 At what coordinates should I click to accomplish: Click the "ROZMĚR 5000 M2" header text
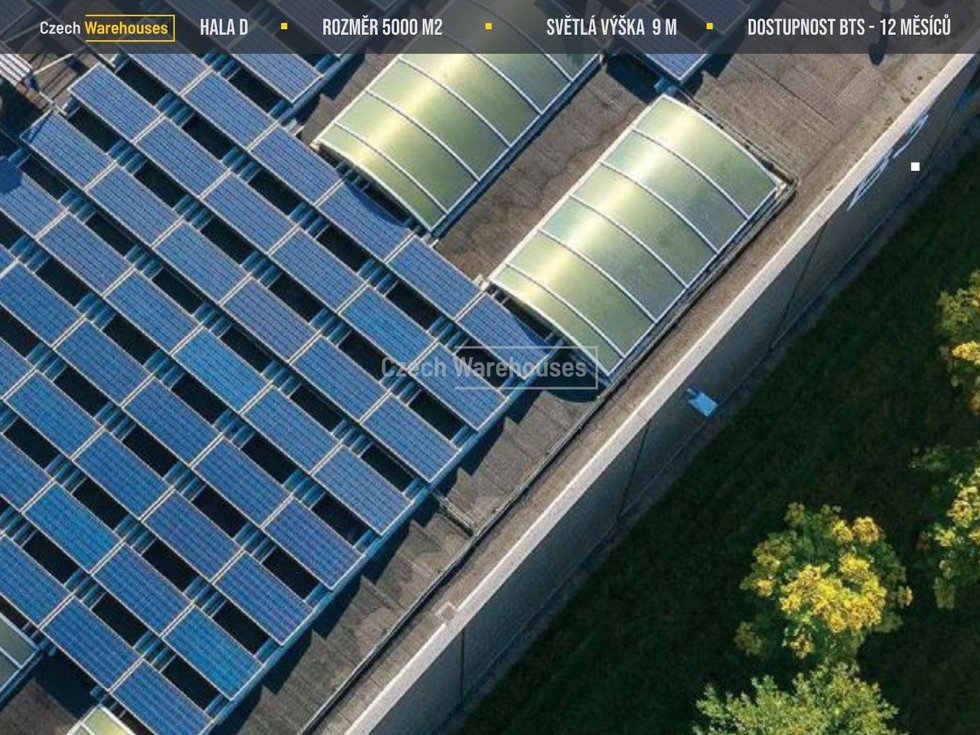pyautogui.click(x=382, y=28)
